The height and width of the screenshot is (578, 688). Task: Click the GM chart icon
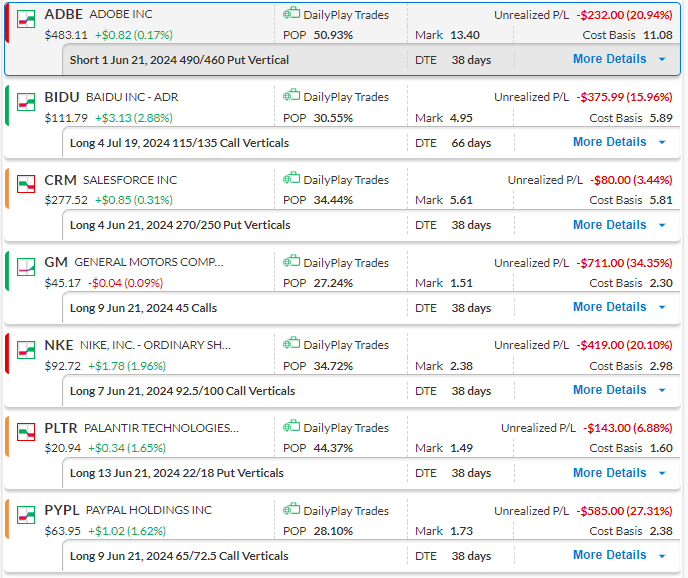coord(26,267)
